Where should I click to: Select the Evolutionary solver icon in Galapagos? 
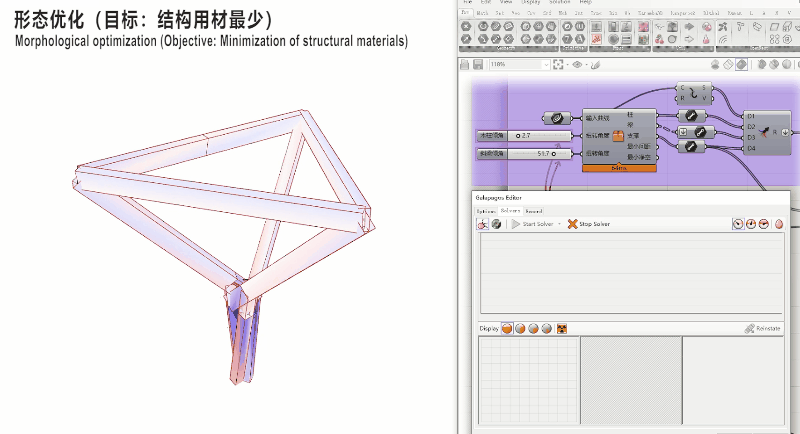tap(483, 224)
